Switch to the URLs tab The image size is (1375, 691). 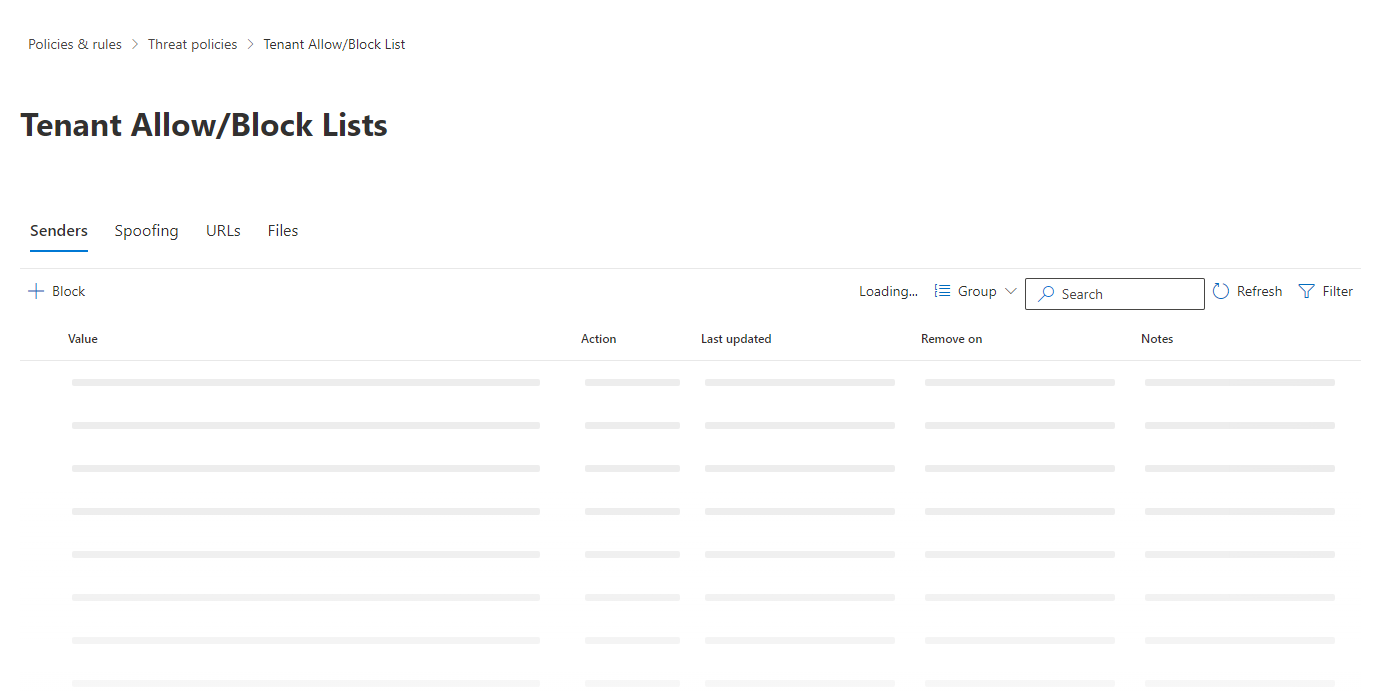click(222, 230)
